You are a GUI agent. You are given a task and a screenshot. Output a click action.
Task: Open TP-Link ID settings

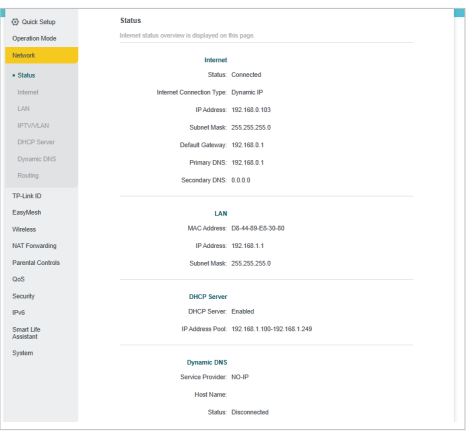(27, 196)
